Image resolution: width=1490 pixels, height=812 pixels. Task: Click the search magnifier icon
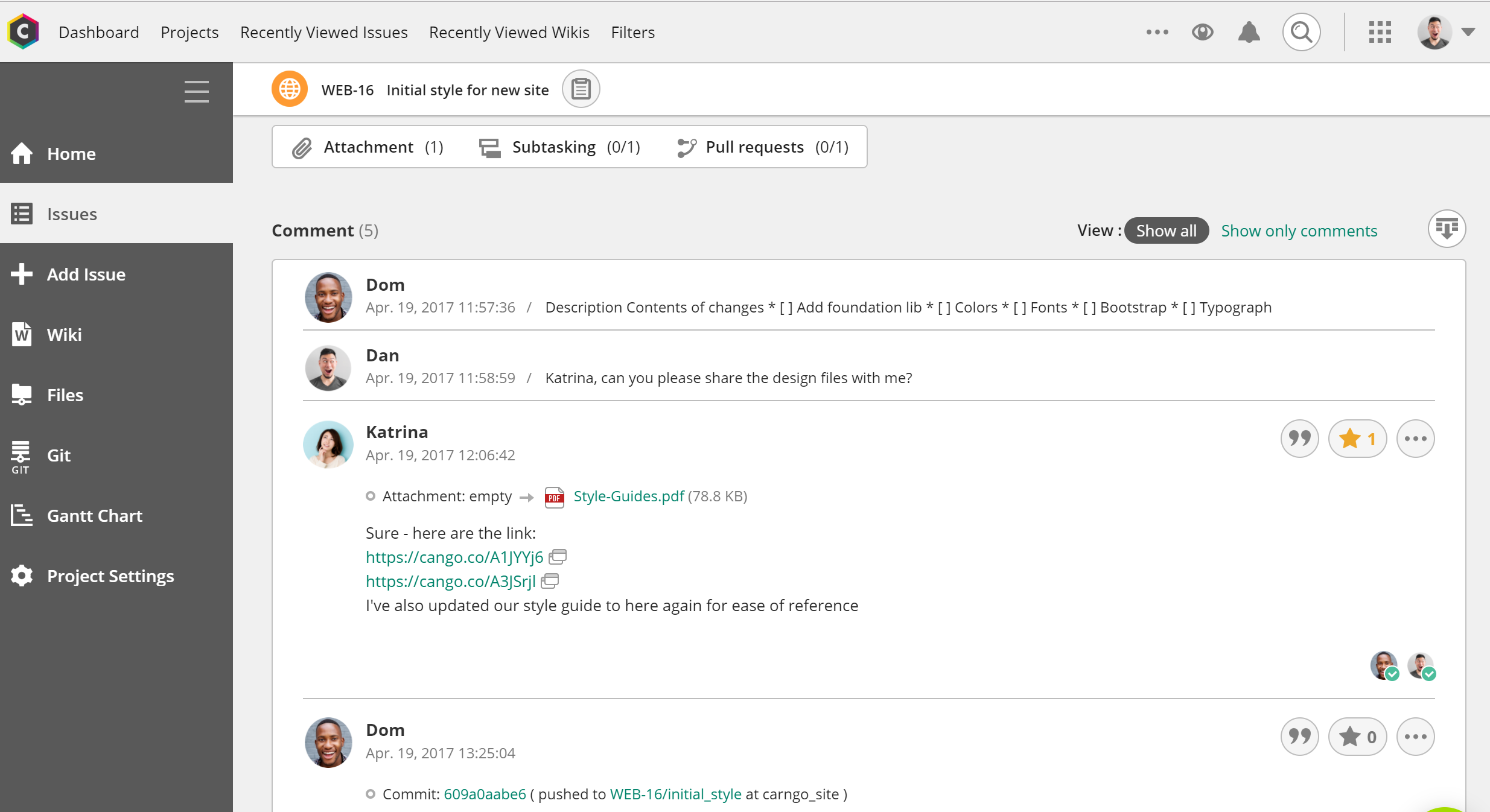(x=1301, y=32)
